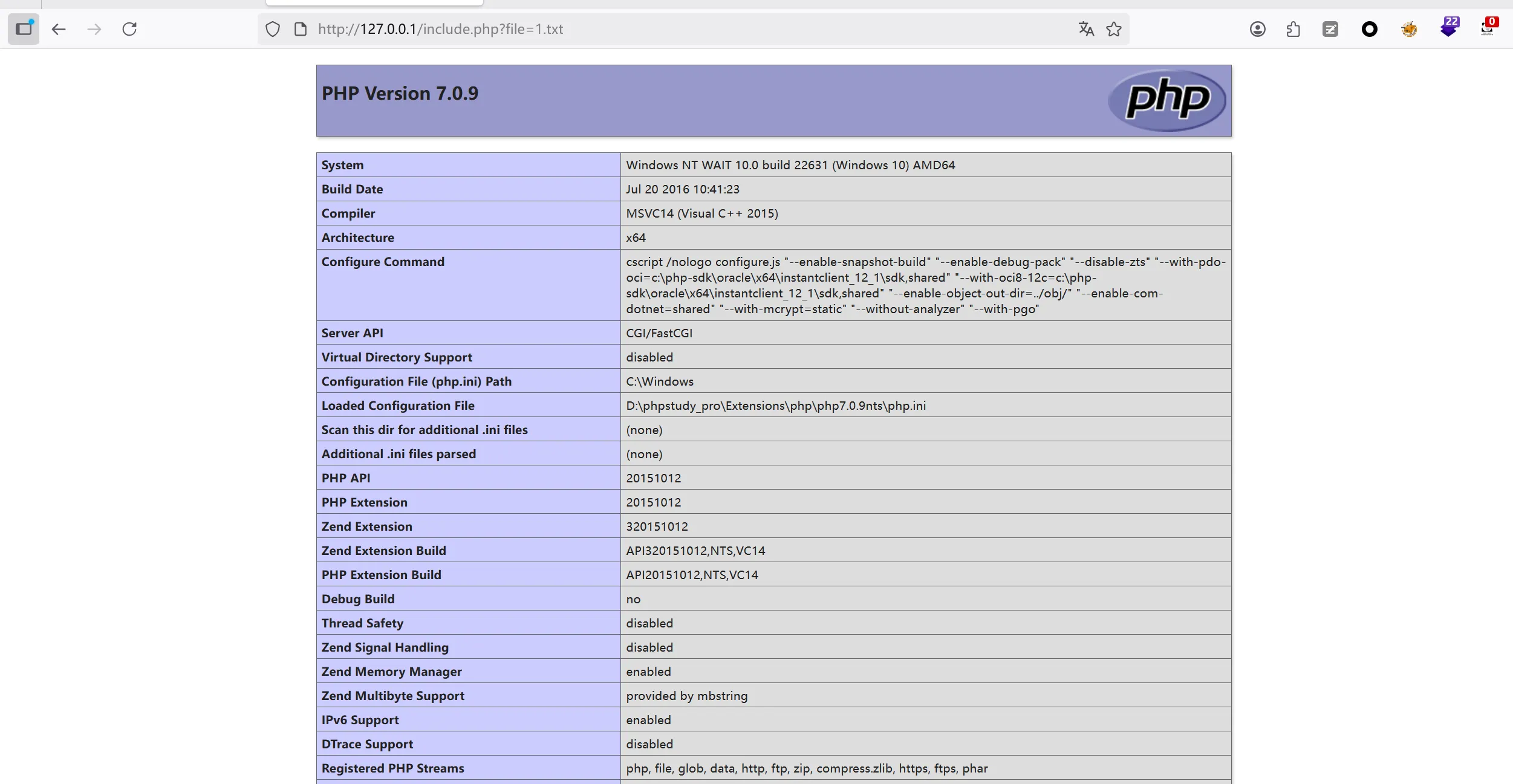Click the browser back arrow
The width and height of the screenshot is (1513, 784).
[59, 29]
